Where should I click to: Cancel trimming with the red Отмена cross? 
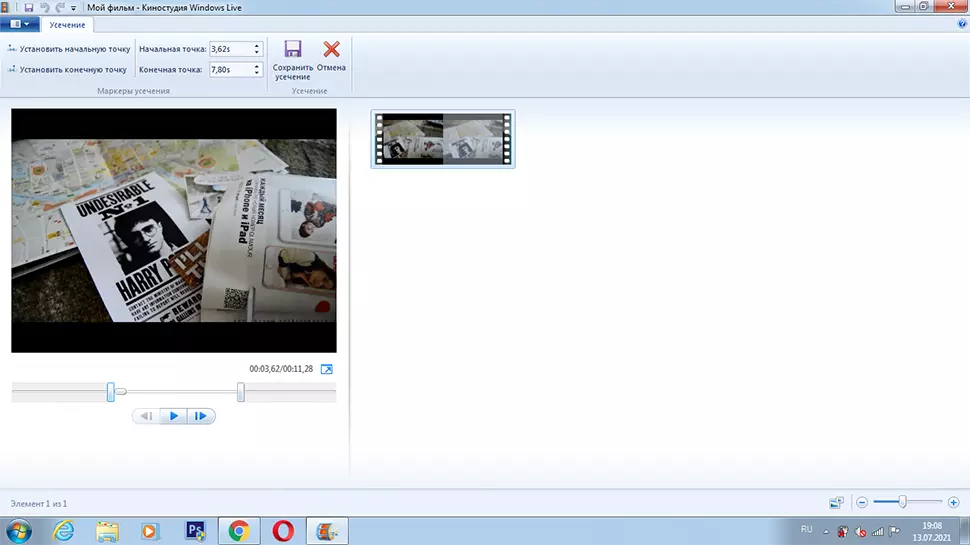pyautogui.click(x=331, y=50)
